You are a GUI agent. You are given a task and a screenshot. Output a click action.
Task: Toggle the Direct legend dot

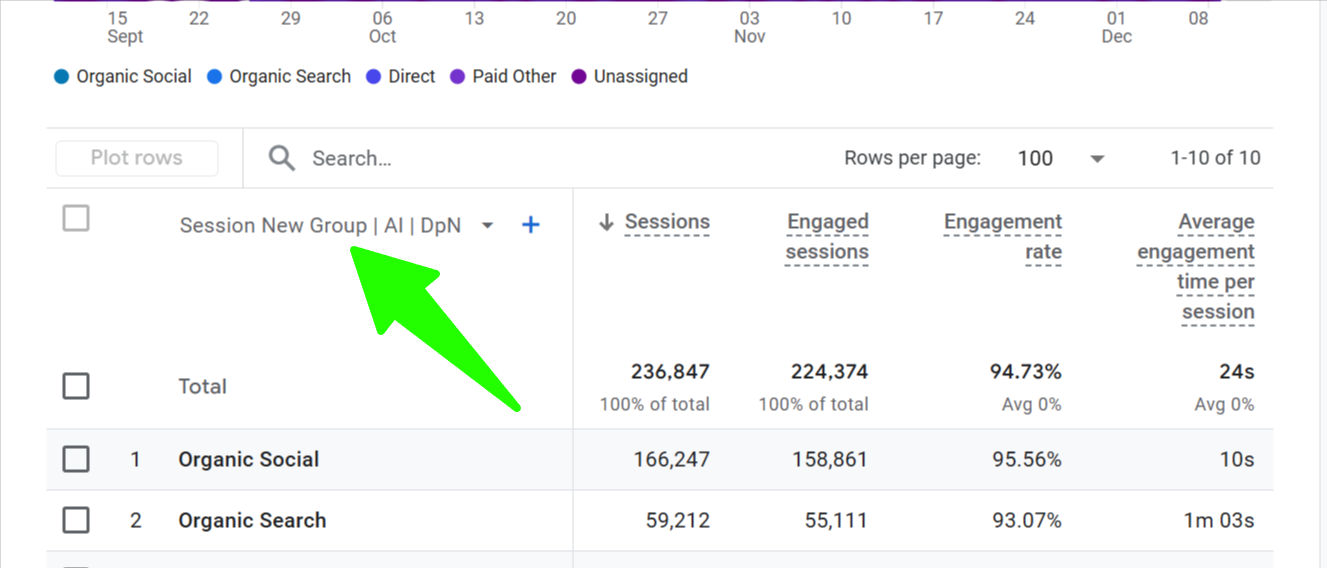click(x=373, y=77)
